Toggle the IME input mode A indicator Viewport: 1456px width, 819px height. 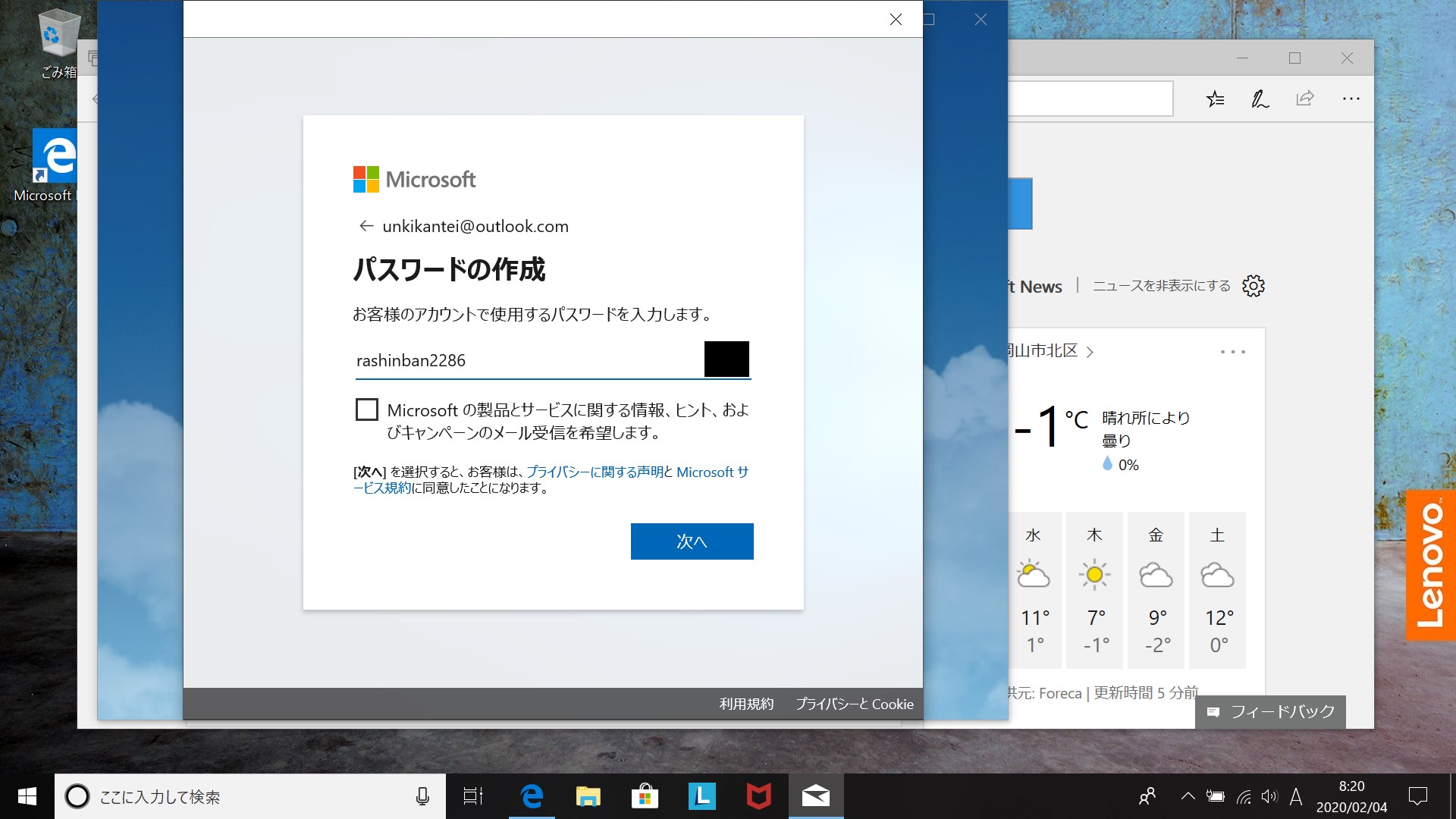click(x=1296, y=796)
